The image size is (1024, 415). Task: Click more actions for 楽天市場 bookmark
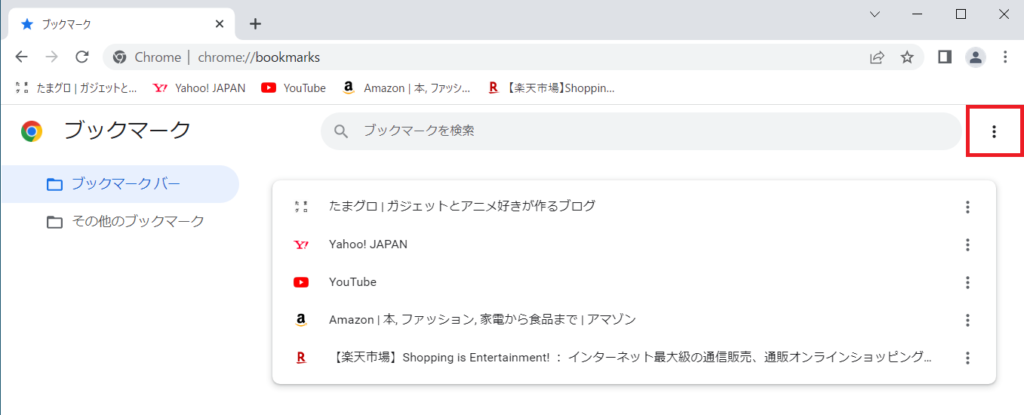click(x=967, y=358)
